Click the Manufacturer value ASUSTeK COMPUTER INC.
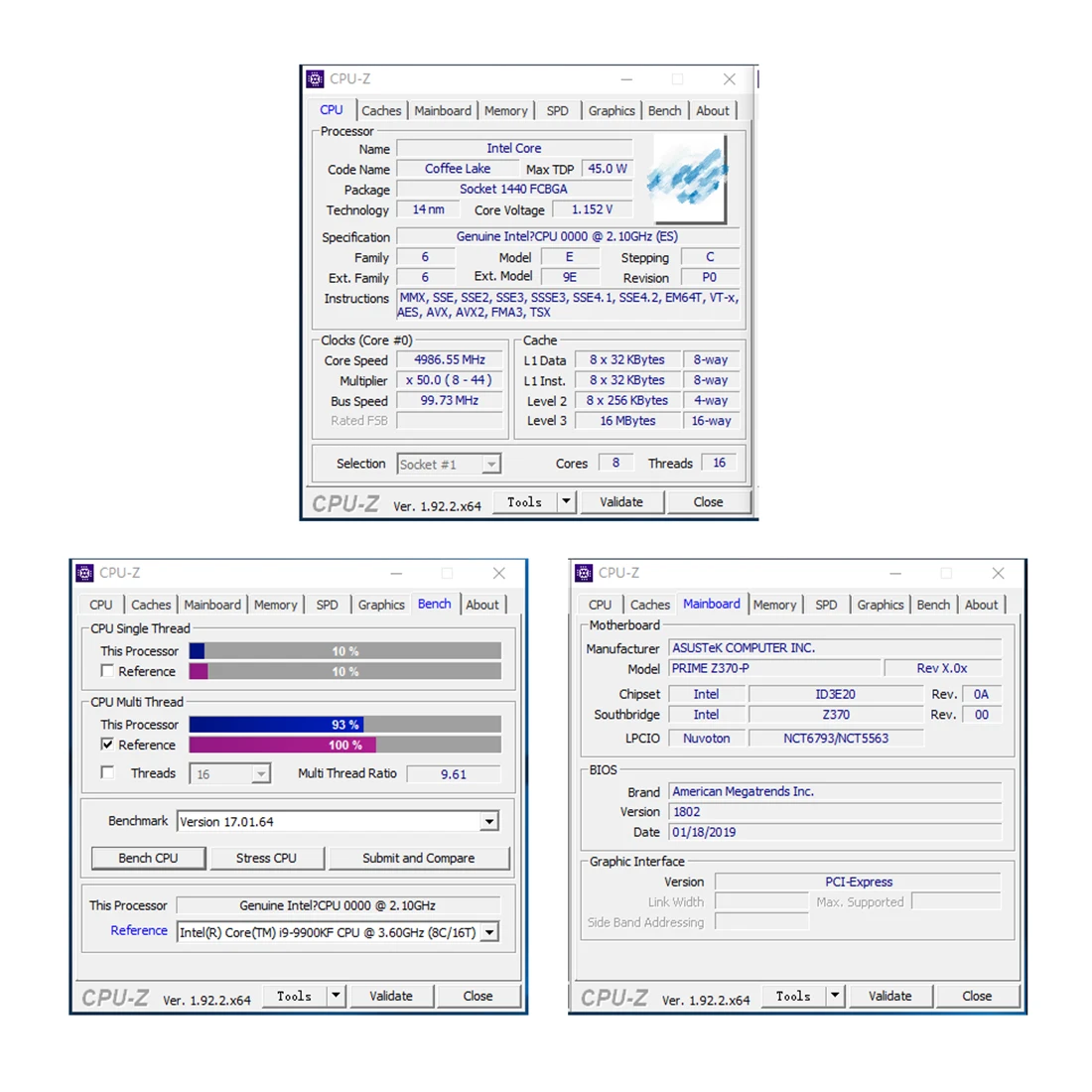 (834, 647)
